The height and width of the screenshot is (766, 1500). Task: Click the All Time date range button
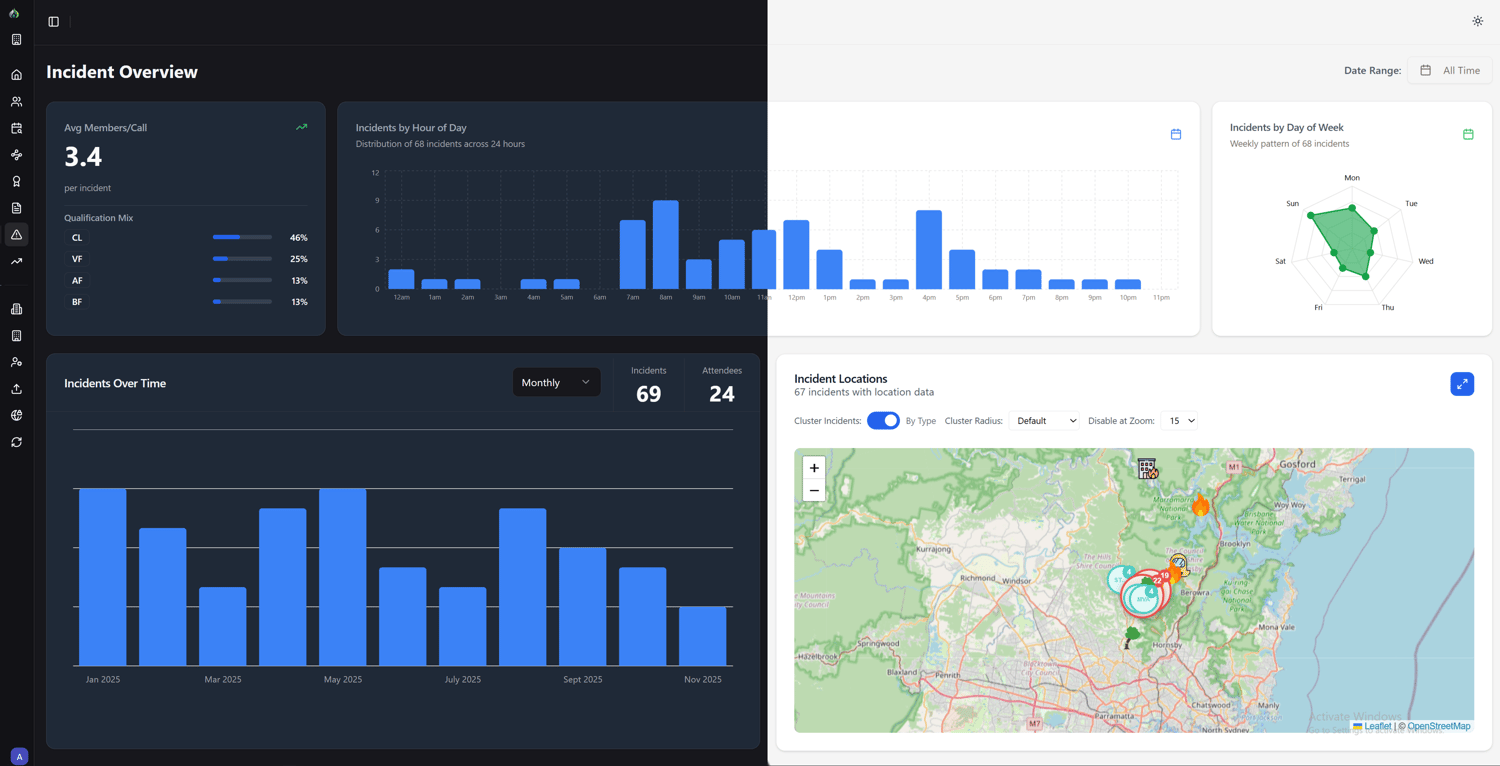(x=1450, y=71)
